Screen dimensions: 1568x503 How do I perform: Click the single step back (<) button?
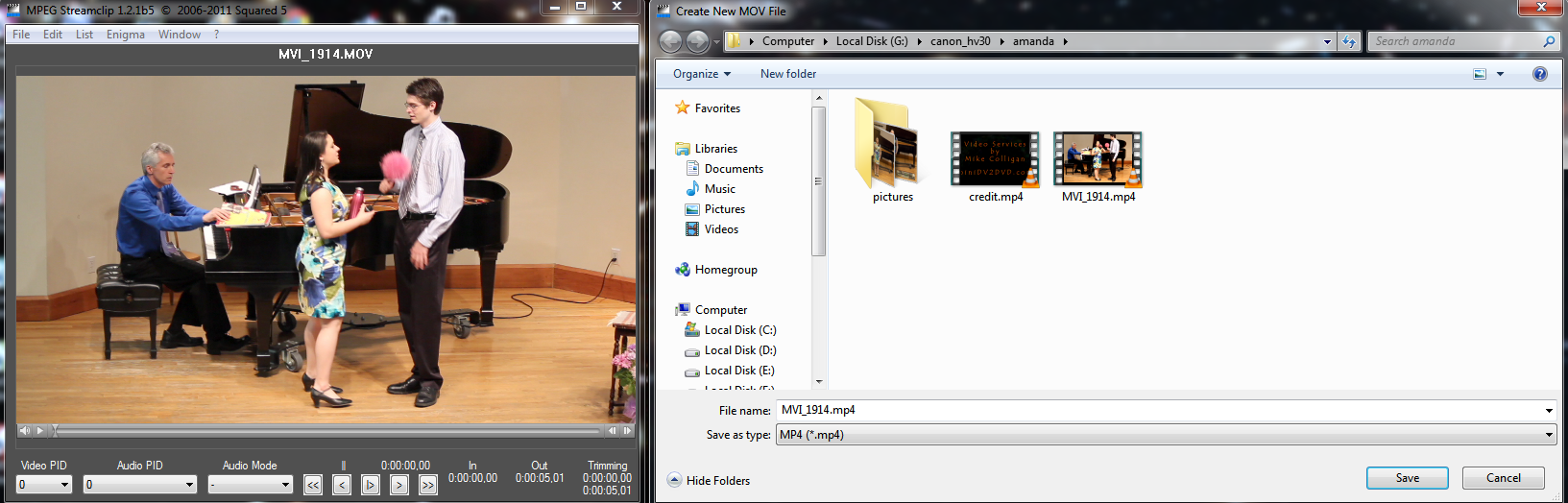tap(342, 485)
